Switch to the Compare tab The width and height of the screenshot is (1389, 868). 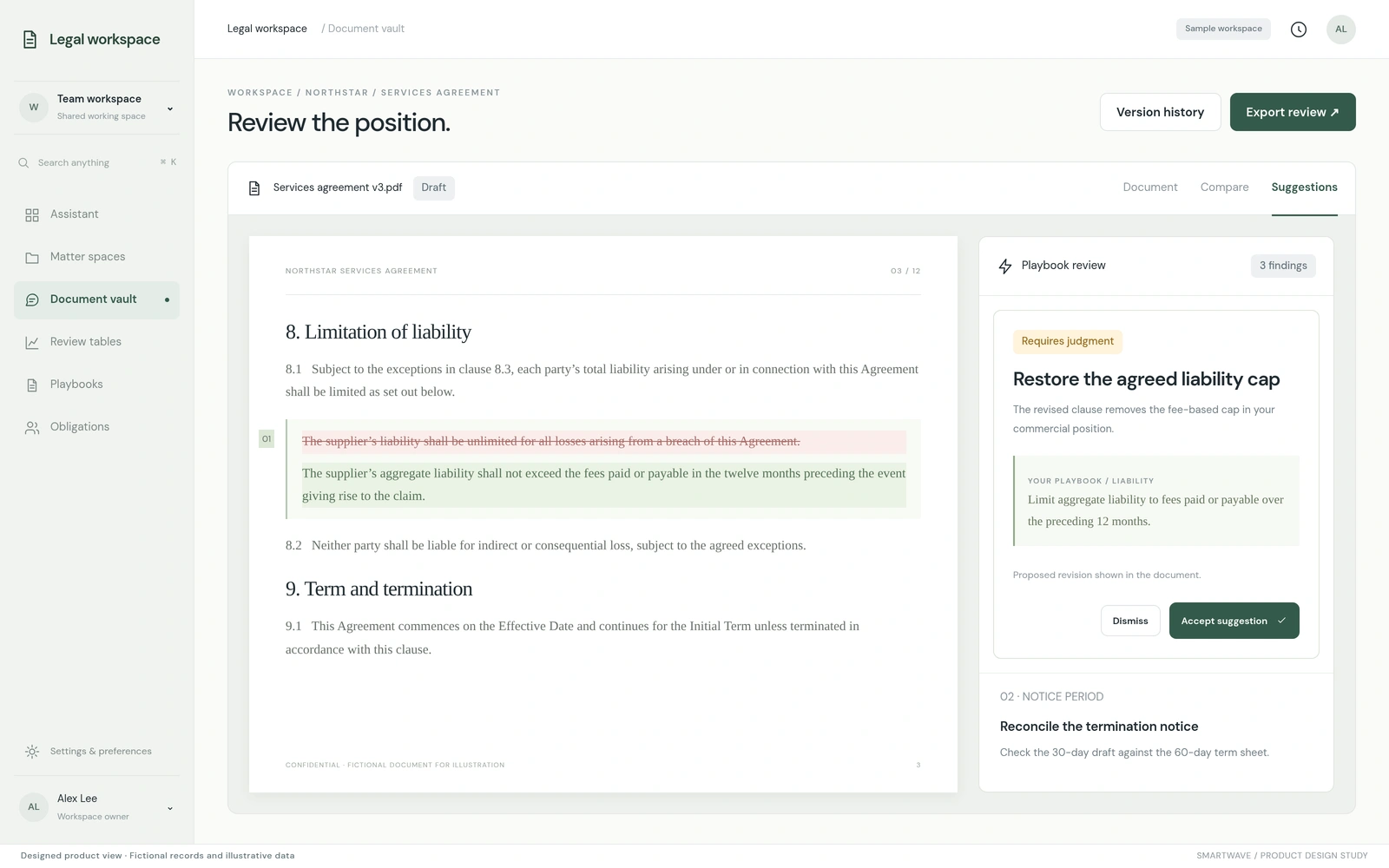click(1224, 187)
